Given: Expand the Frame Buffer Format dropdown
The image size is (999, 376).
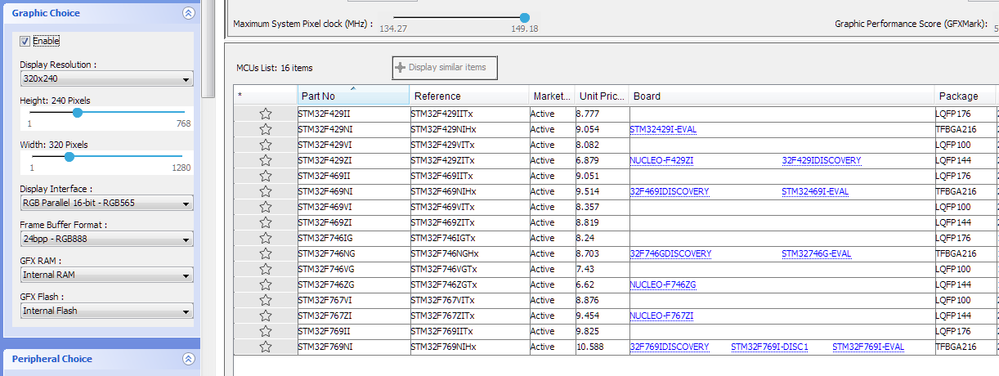Looking at the screenshot, I should click(x=106, y=240).
